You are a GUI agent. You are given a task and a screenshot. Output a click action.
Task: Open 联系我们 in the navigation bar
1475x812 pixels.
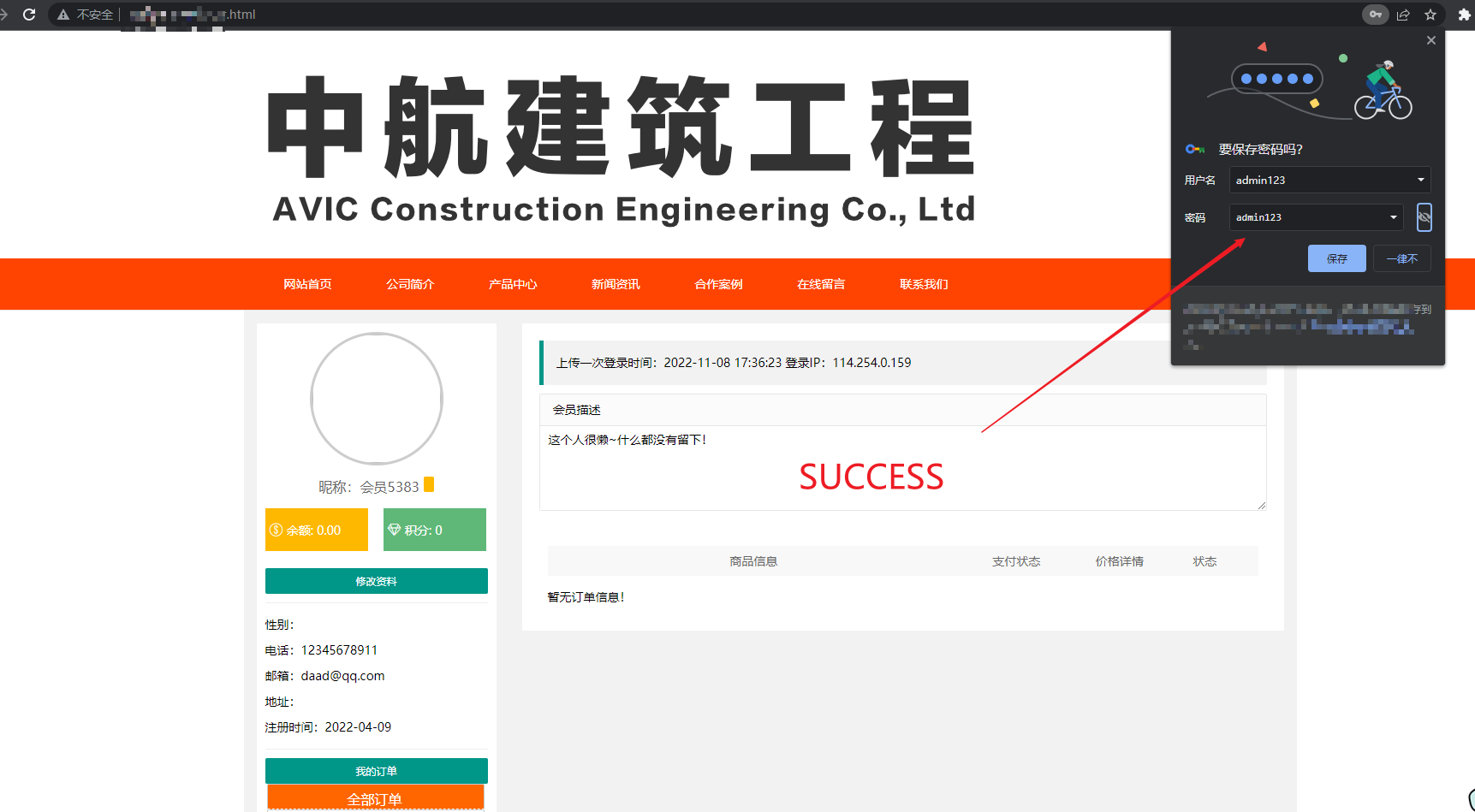point(924,284)
